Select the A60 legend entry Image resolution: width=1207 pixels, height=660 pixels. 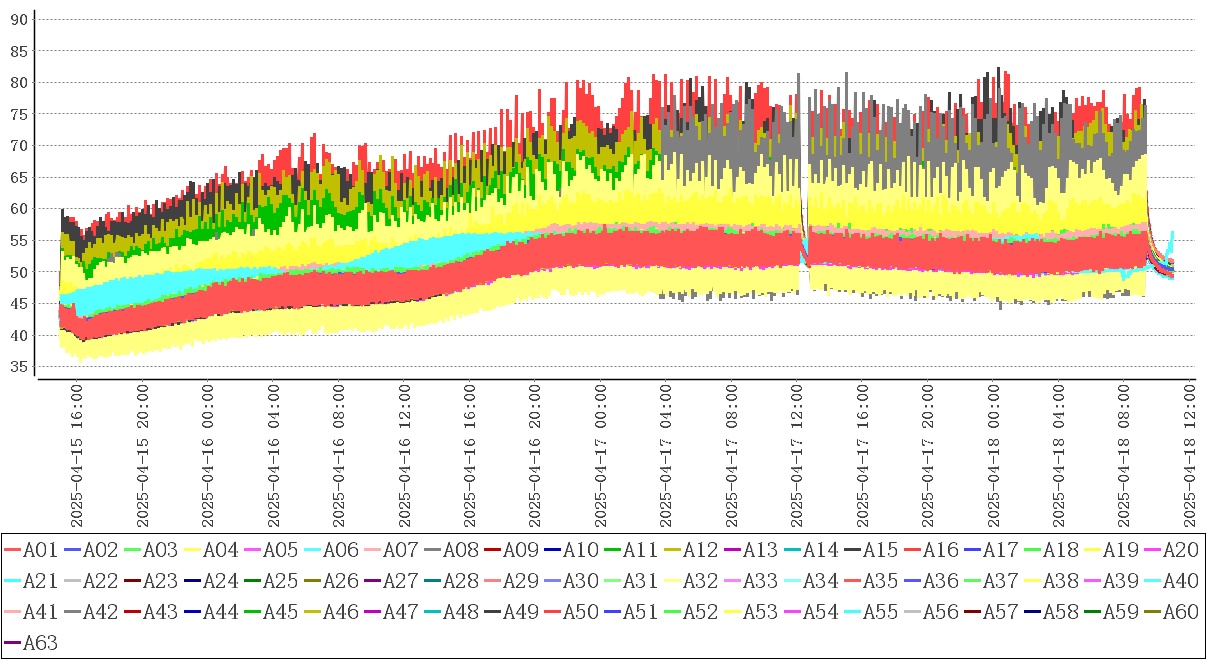(1178, 613)
